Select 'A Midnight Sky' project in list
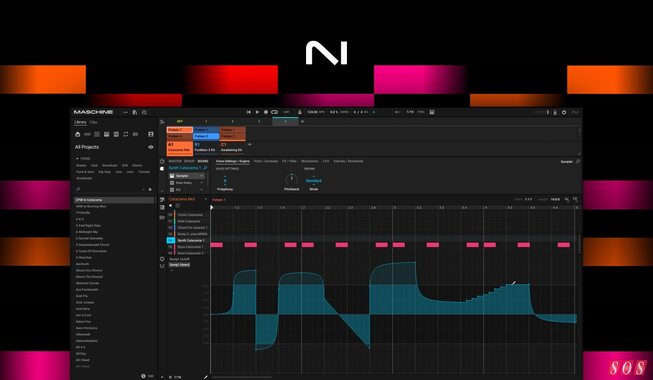The width and height of the screenshot is (653, 380). click(x=87, y=232)
